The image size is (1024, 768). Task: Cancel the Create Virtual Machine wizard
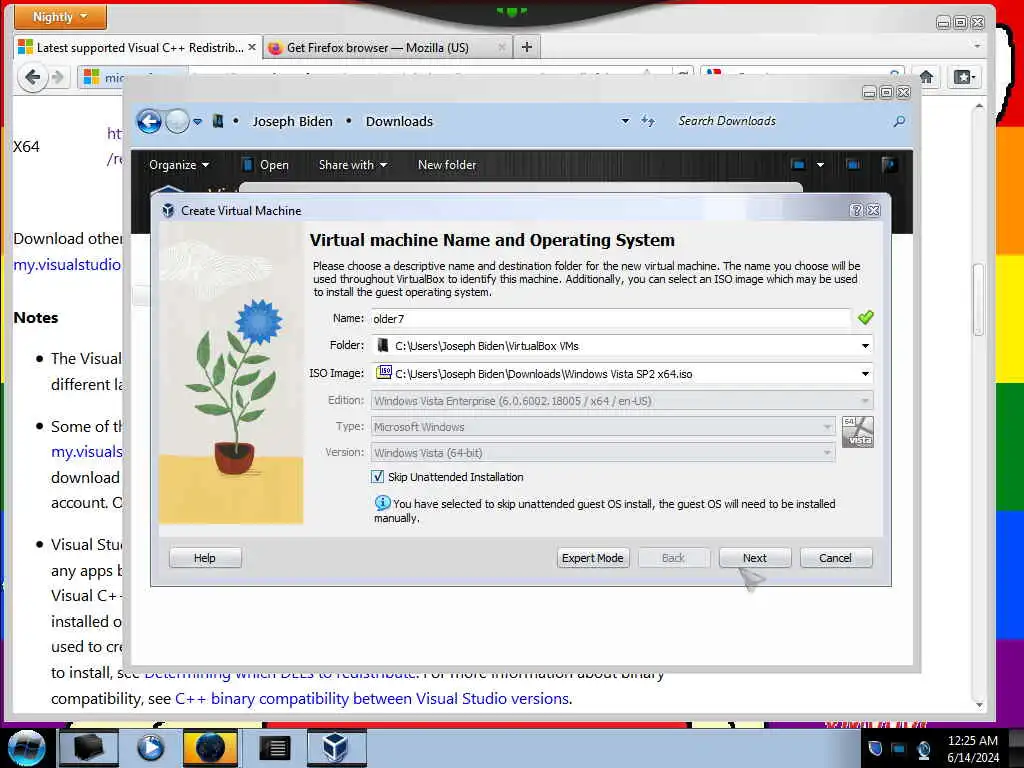(x=835, y=558)
